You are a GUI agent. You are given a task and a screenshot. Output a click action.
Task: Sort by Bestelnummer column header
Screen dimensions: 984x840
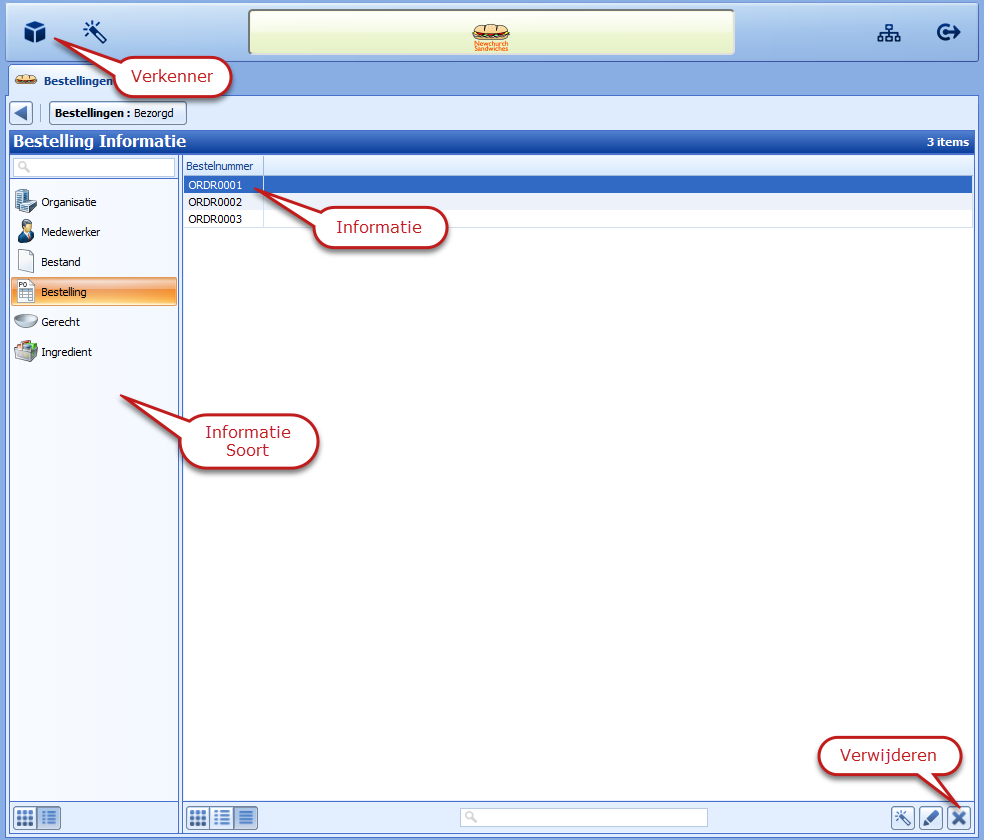[x=223, y=166]
